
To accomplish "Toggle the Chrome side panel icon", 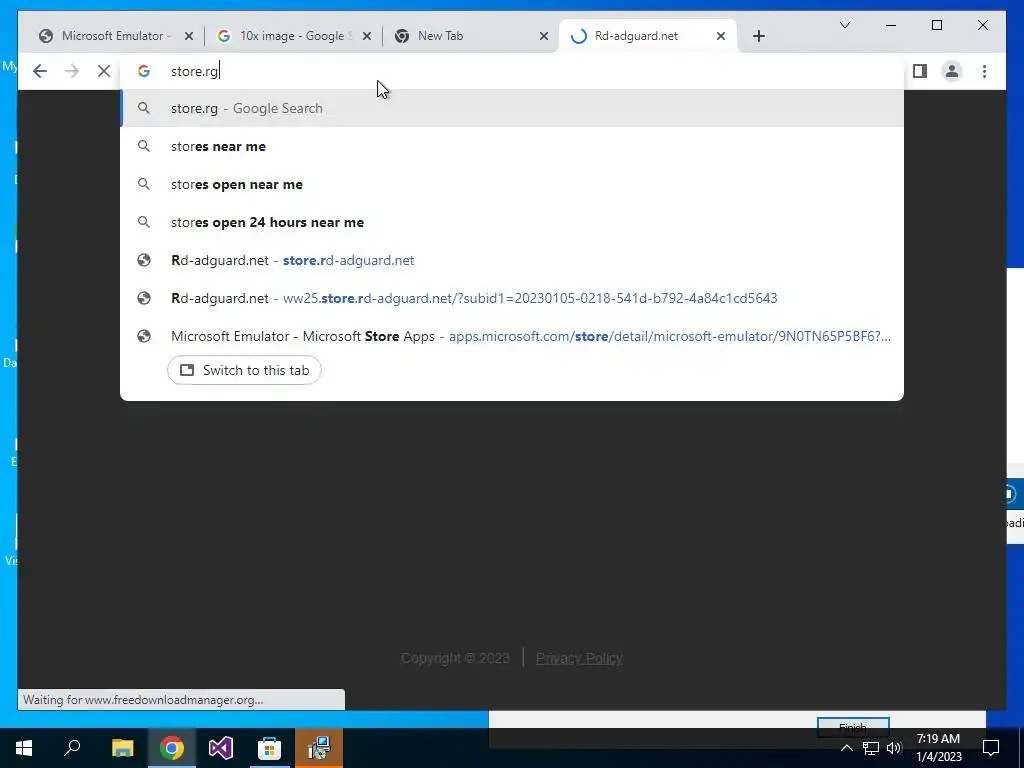I will coord(920,71).
